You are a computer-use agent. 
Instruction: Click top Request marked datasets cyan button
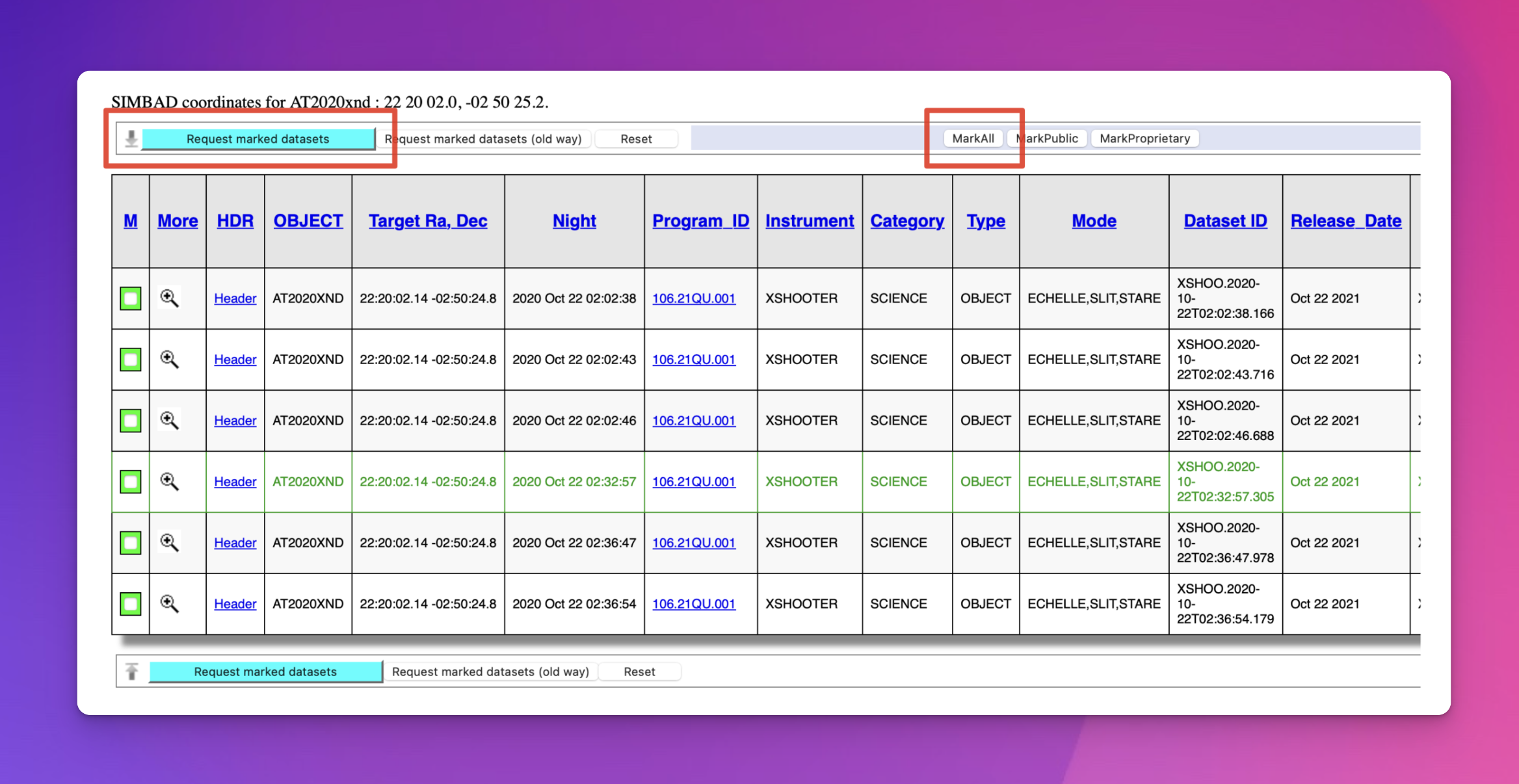pos(258,139)
